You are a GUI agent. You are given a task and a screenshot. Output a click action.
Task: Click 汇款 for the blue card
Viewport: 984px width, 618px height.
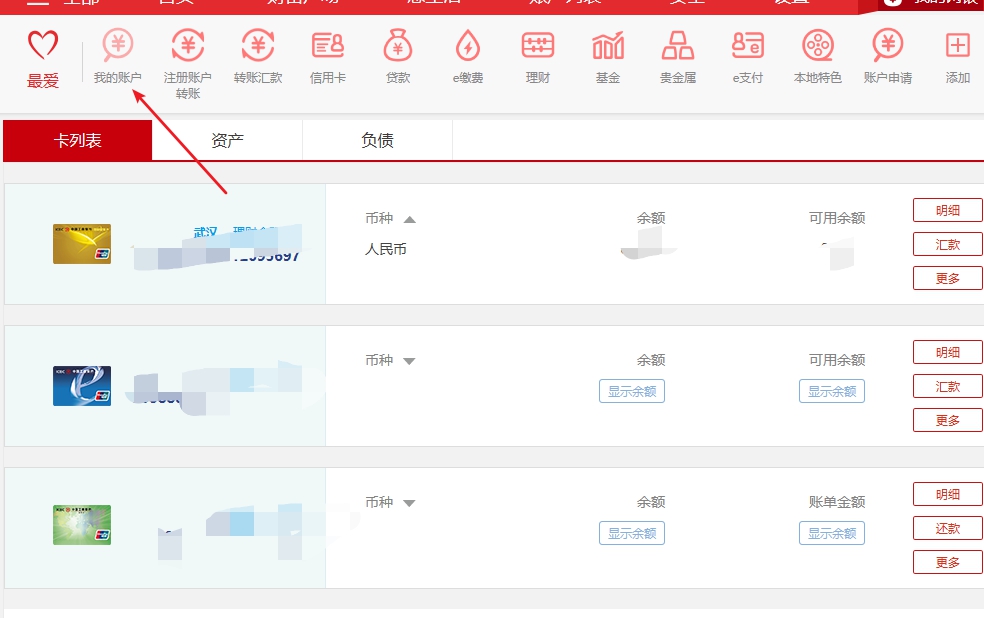948,386
